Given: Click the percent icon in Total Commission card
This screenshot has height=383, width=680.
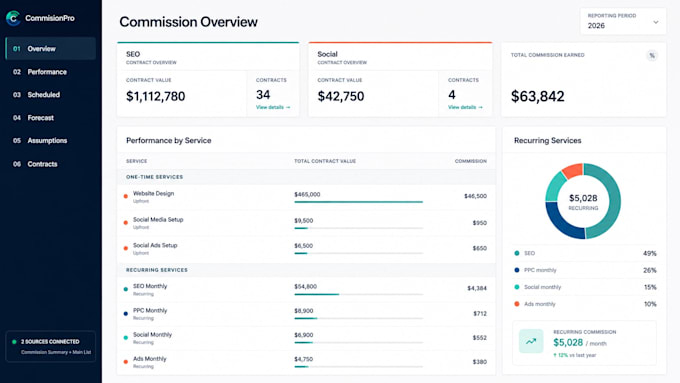Looking at the screenshot, I should coord(652,56).
